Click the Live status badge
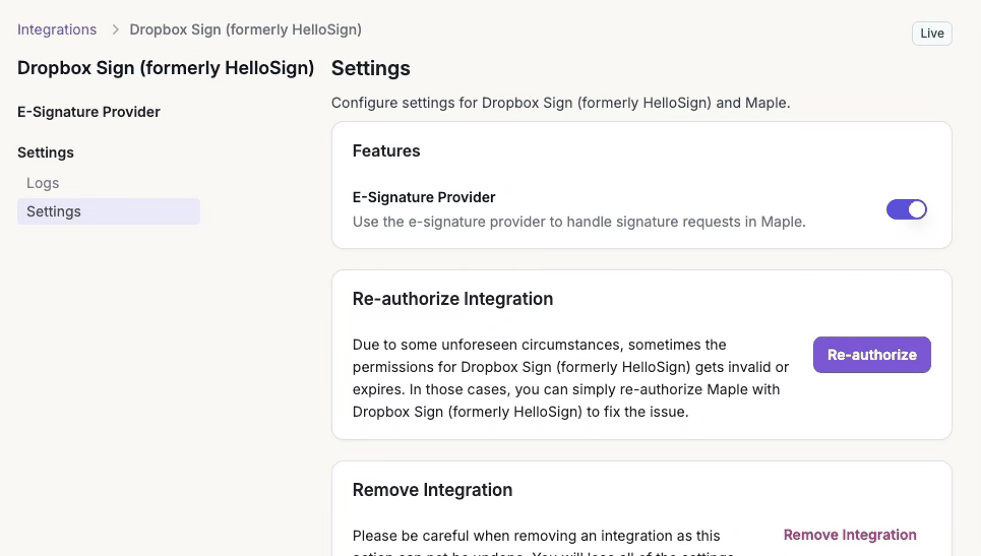This screenshot has width=981, height=556. click(931, 33)
